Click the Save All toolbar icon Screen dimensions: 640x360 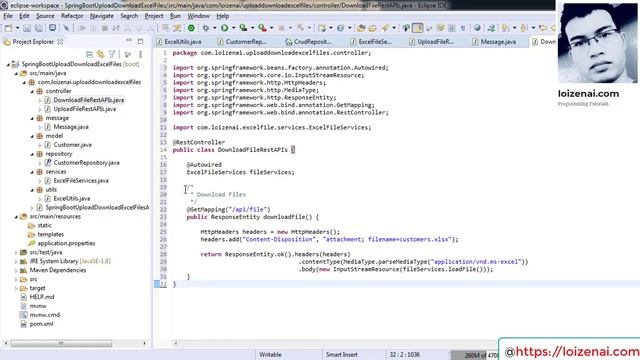pos(38,28)
